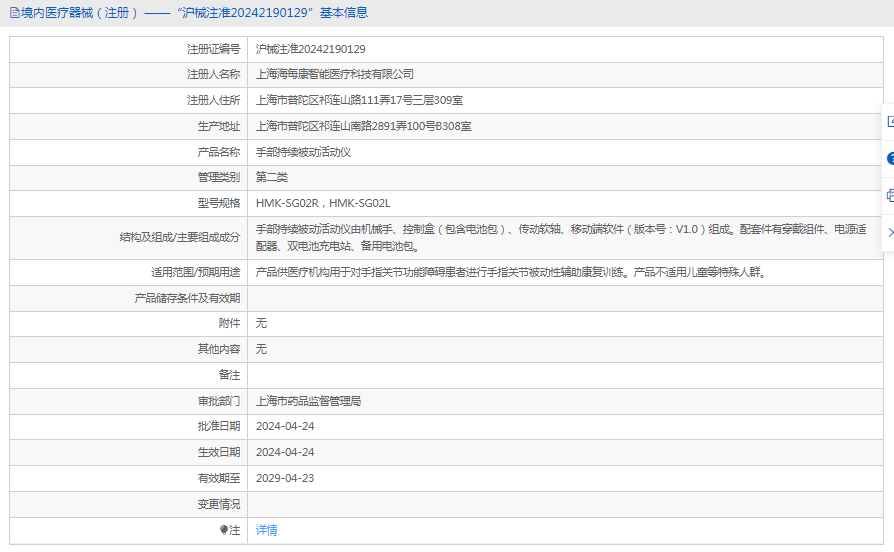Click the 审批部门 label
The width and height of the screenshot is (894, 552).
(219, 401)
